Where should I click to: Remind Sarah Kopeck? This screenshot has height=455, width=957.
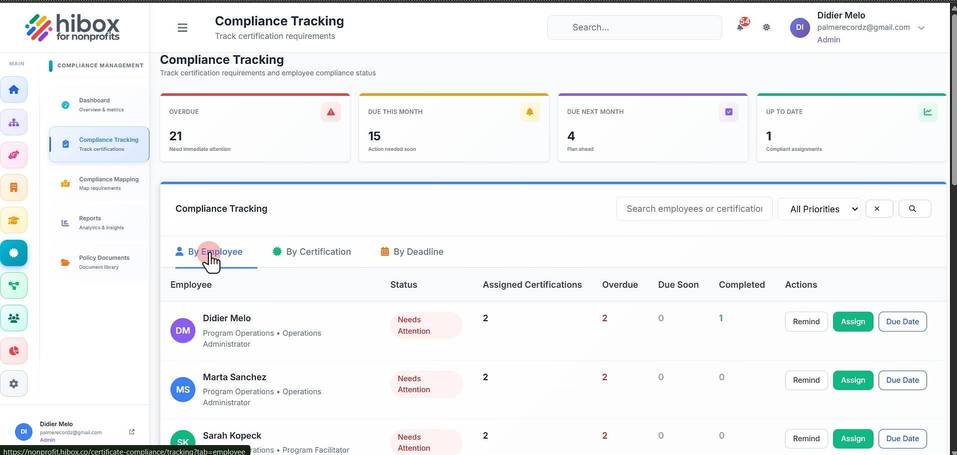[806, 439]
